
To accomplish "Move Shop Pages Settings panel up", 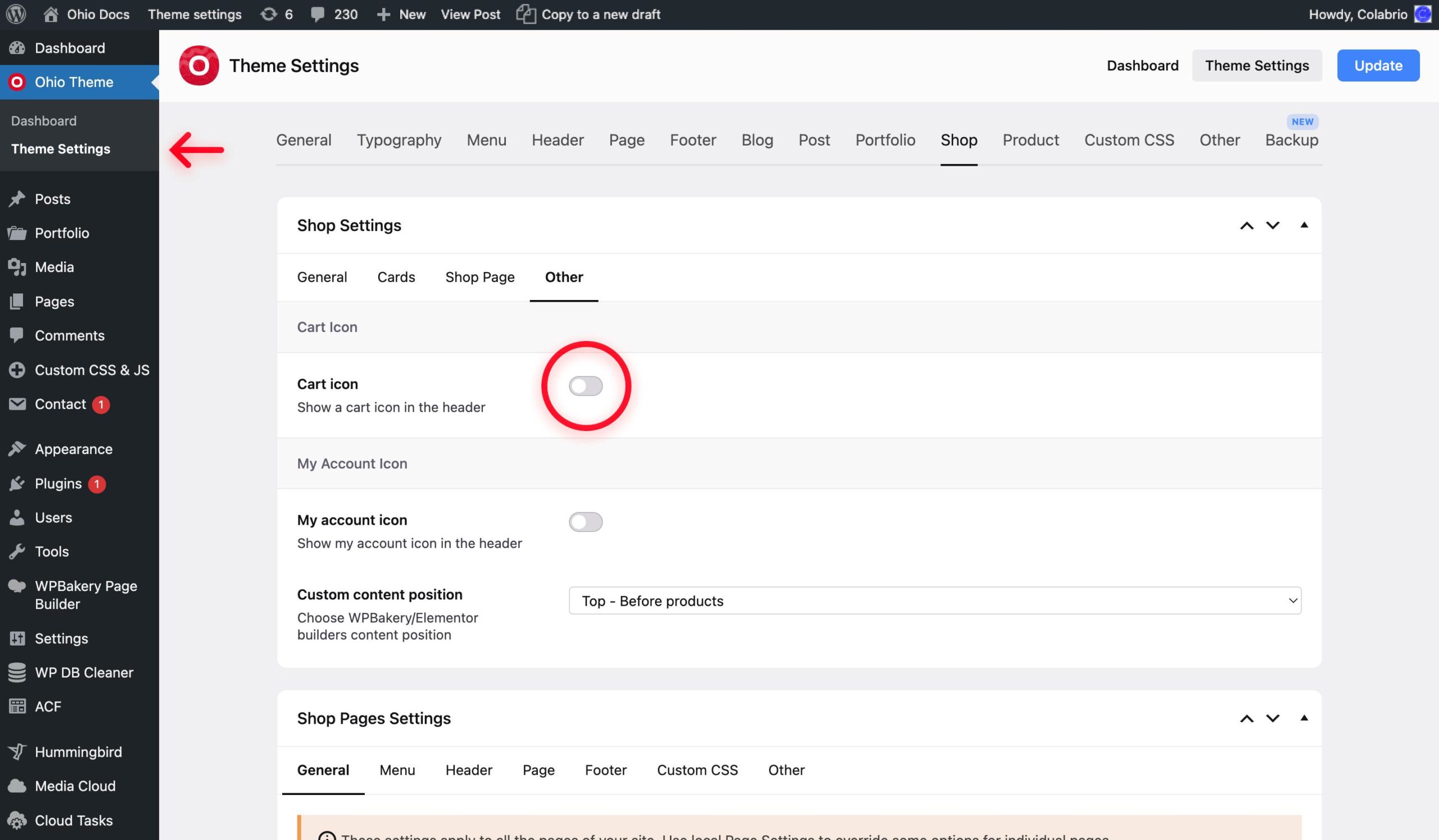I will [x=1247, y=719].
